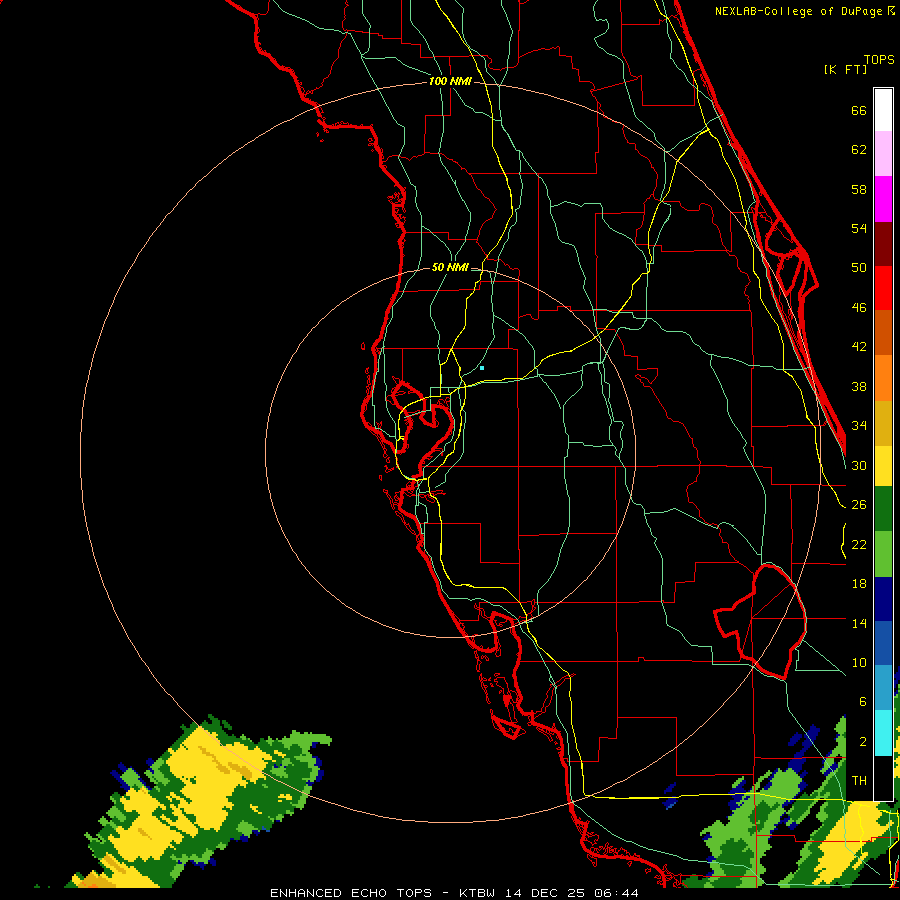Select the KTBW radar site identifier

pyautogui.click(x=478, y=893)
